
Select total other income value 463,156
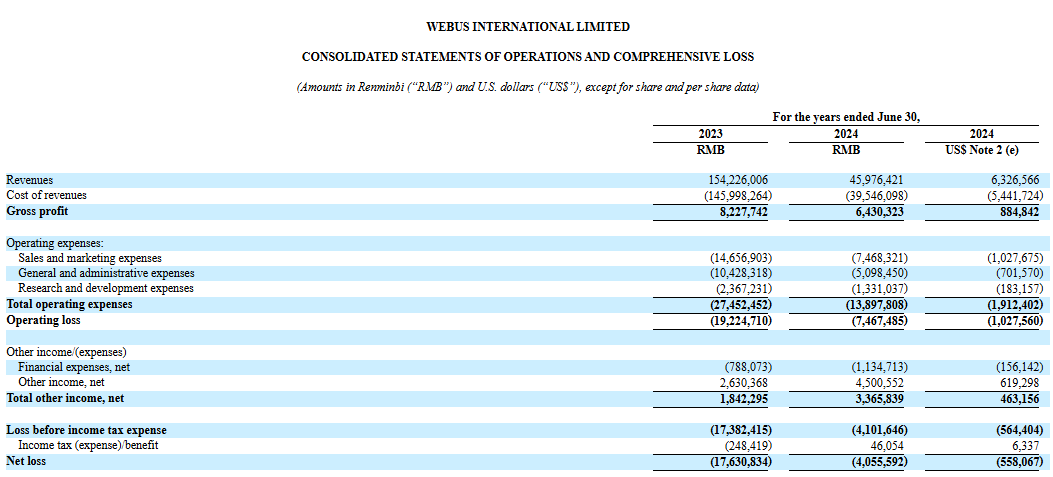[1018, 398]
